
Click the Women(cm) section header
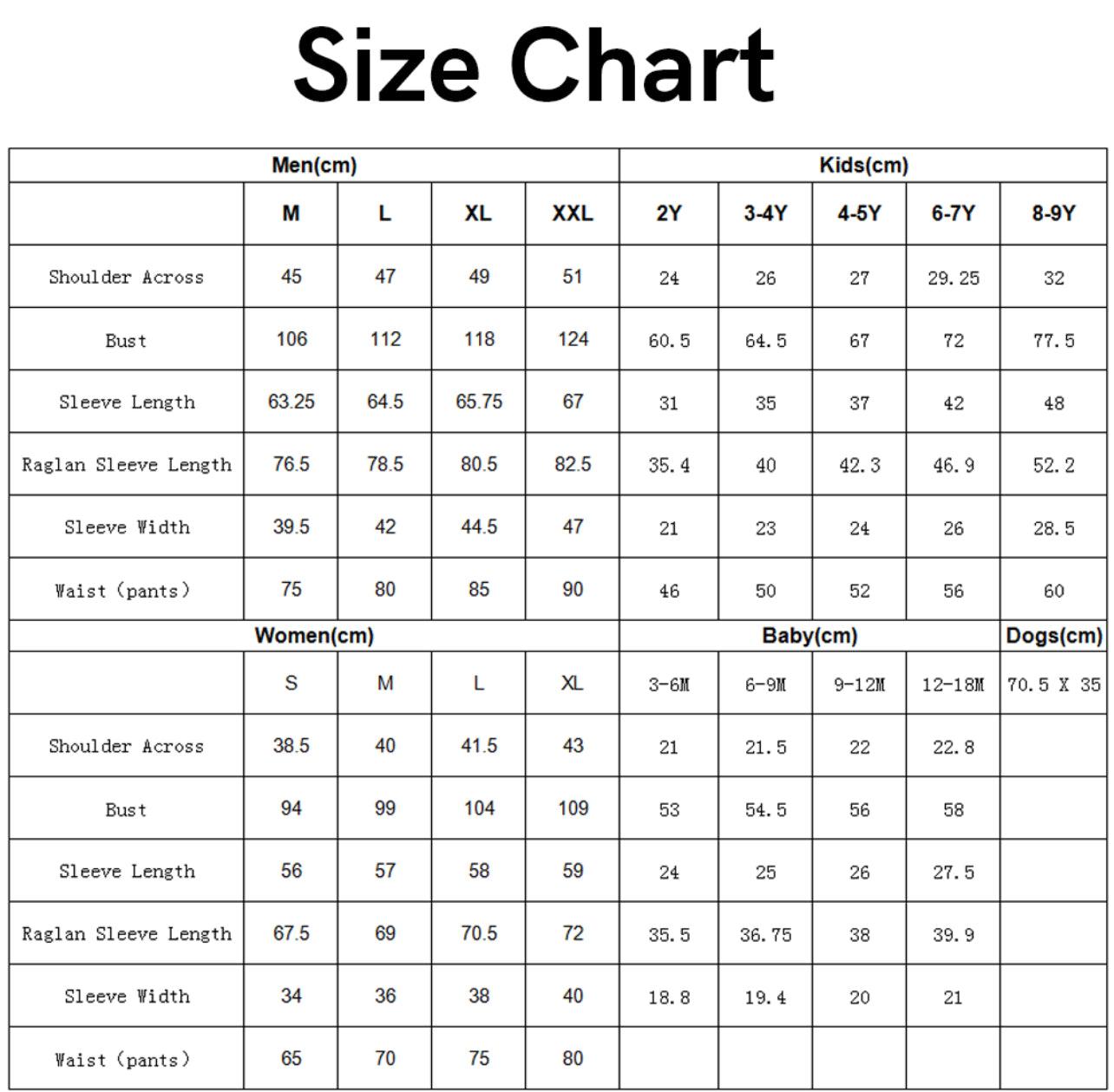(314, 636)
